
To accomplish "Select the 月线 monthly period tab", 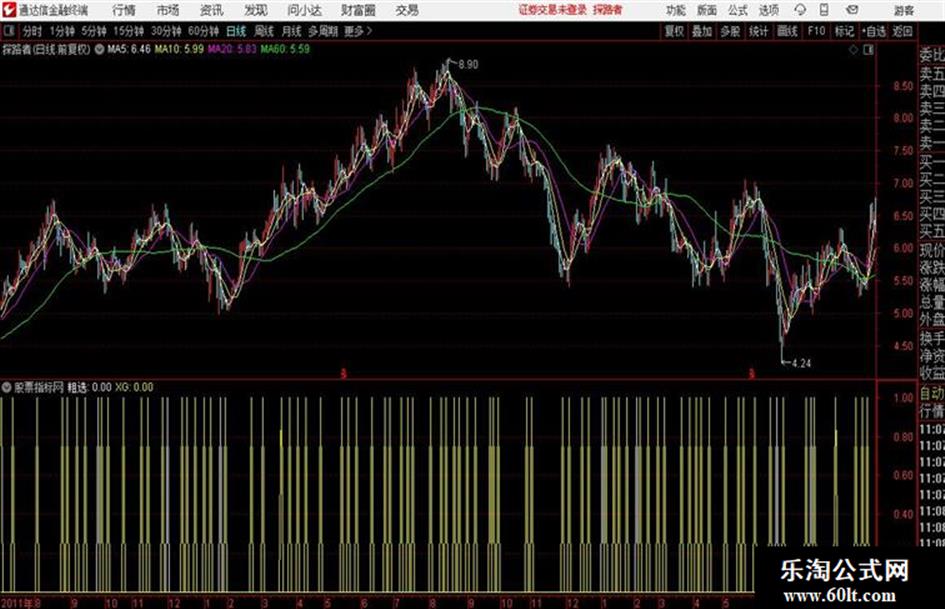I will pos(292,31).
